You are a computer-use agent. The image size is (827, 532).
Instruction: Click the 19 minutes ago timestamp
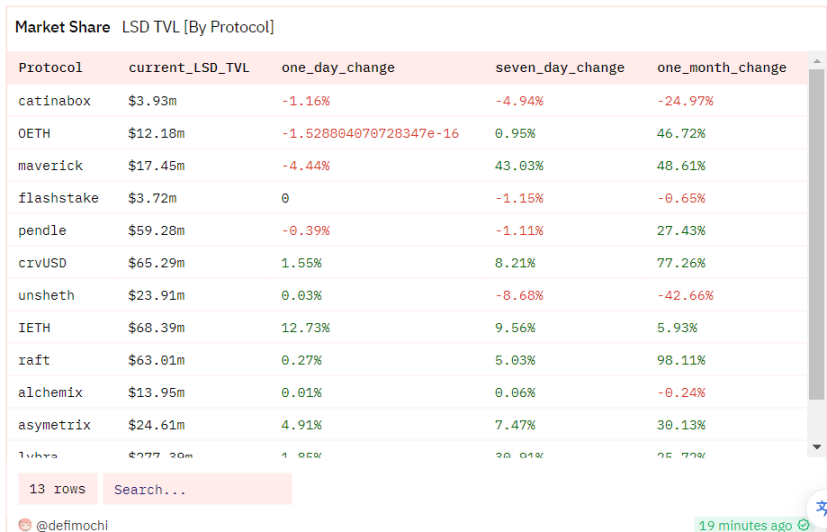pyautogui.click(x=746, y=525)
